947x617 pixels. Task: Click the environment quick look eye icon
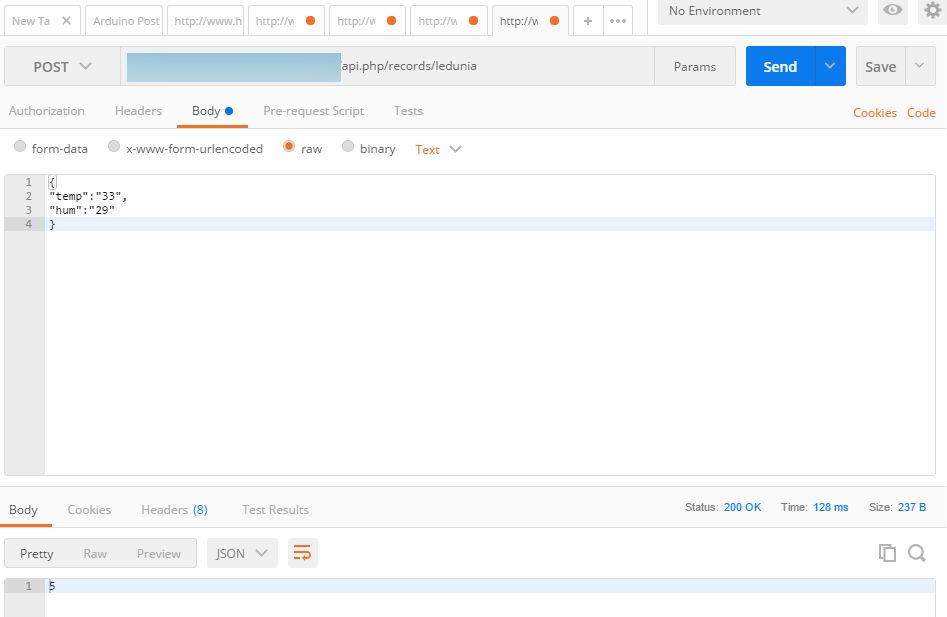tap(892, 10)
